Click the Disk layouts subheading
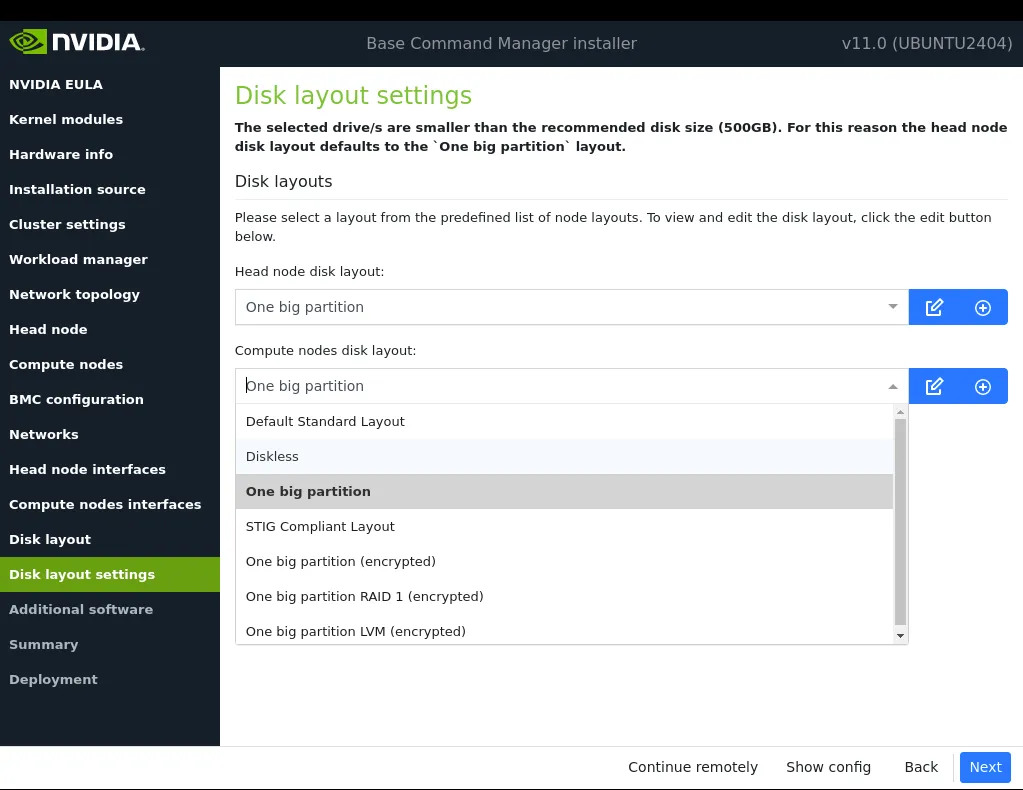 pyautogui.click(x=283, y=181)
